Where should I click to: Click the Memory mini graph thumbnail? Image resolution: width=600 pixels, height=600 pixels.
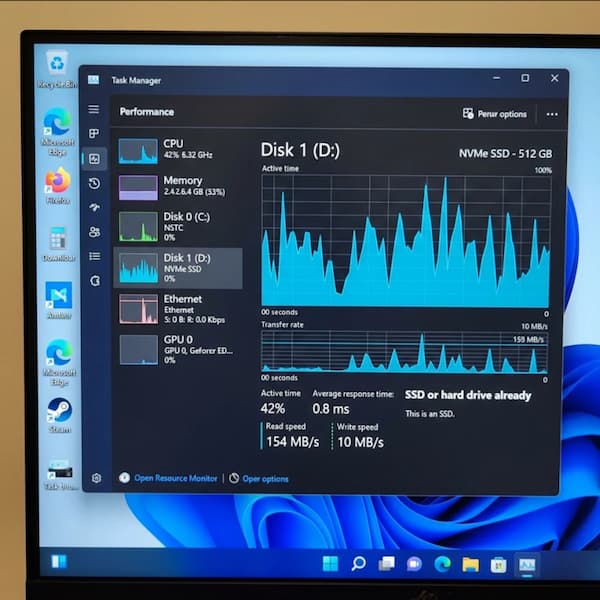pyautogui.click(x=138, y=188)
